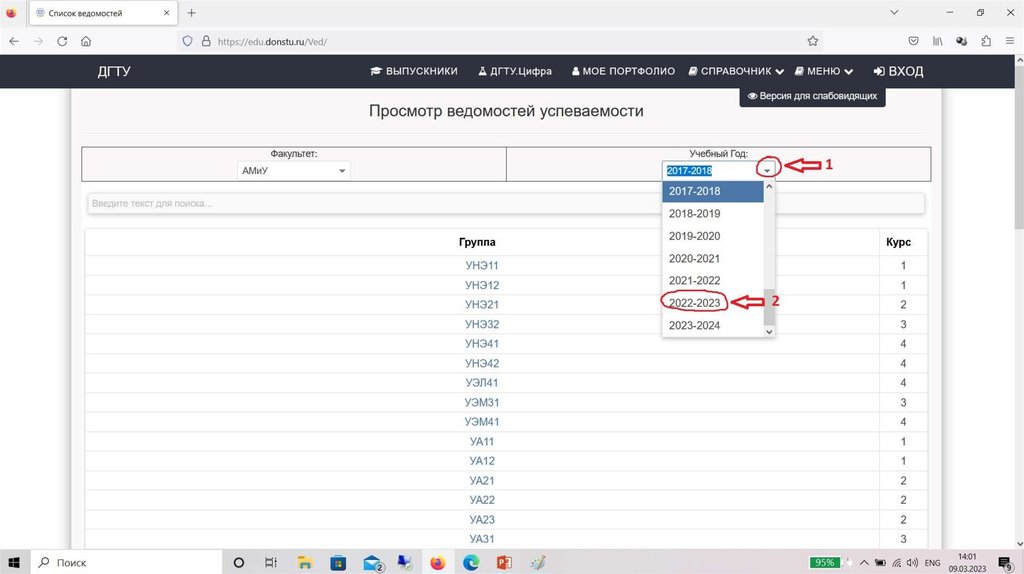Reload the page with the refresh icon
The image size is (1024, 574).
pyautogui.click(x=62, y=41)
